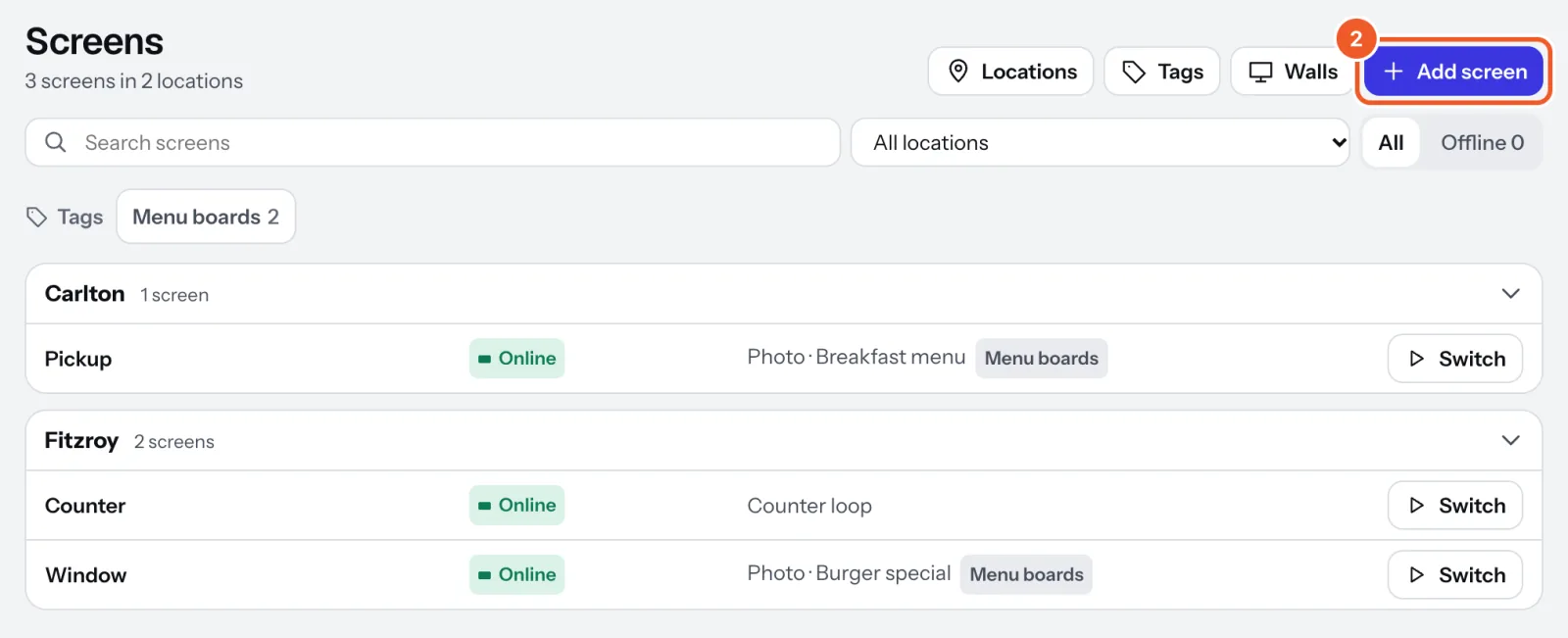Click play icon in Window's Switch button
This screenshot has height=638, width=1568.
point(1416,575)
